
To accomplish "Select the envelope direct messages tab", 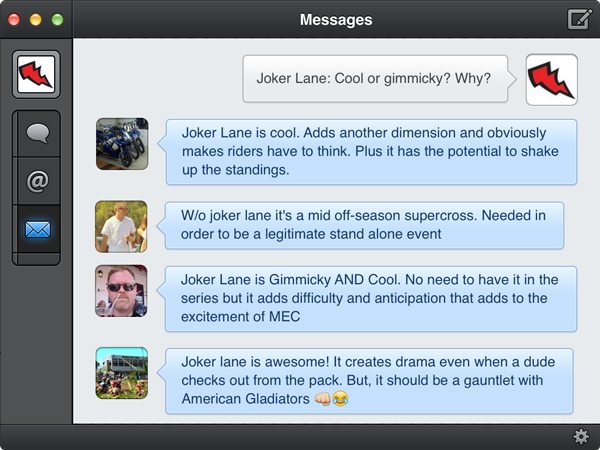I will click(38, 229).
